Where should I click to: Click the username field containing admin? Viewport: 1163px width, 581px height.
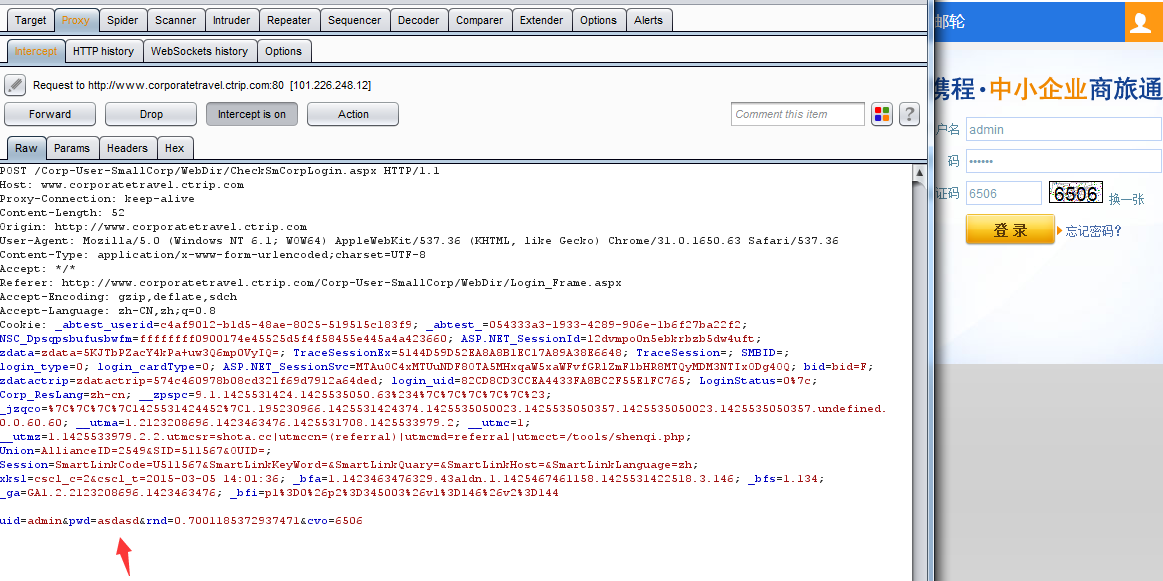[x=1063, y=129]
